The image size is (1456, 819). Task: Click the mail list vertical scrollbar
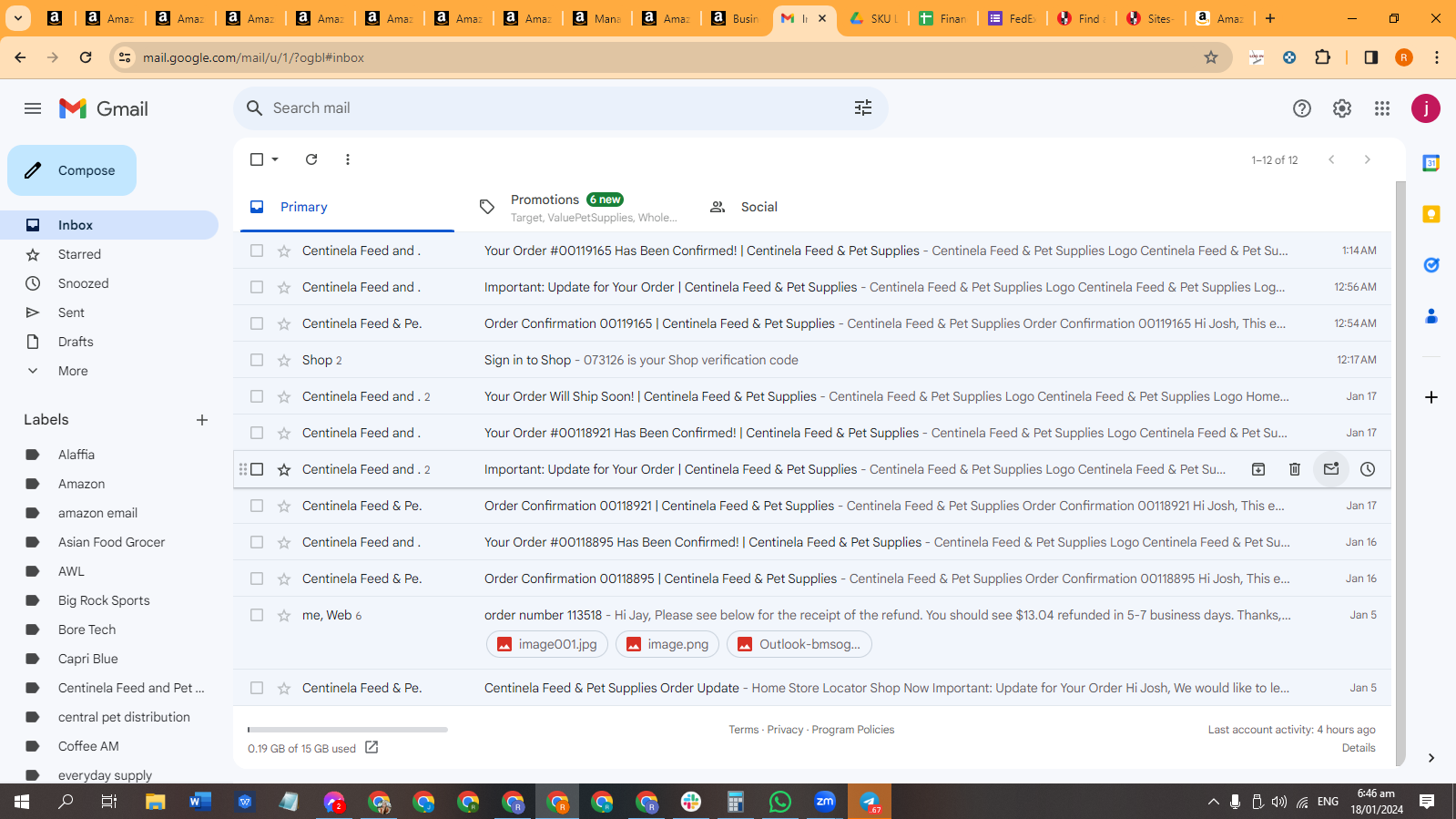pyautogui.click(x=1400, y=474)
